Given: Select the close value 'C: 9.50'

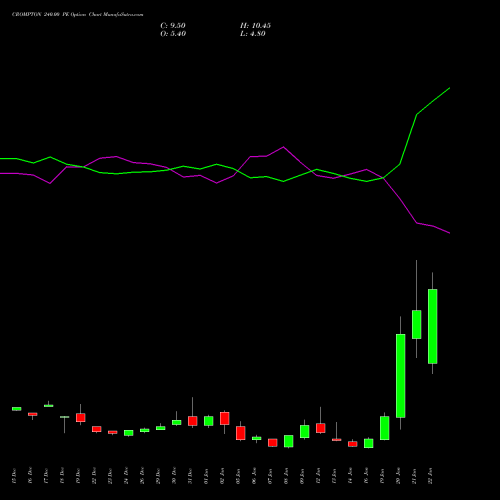Looking at the screenshot, I should pyautogui.click(x=173, y=26).
